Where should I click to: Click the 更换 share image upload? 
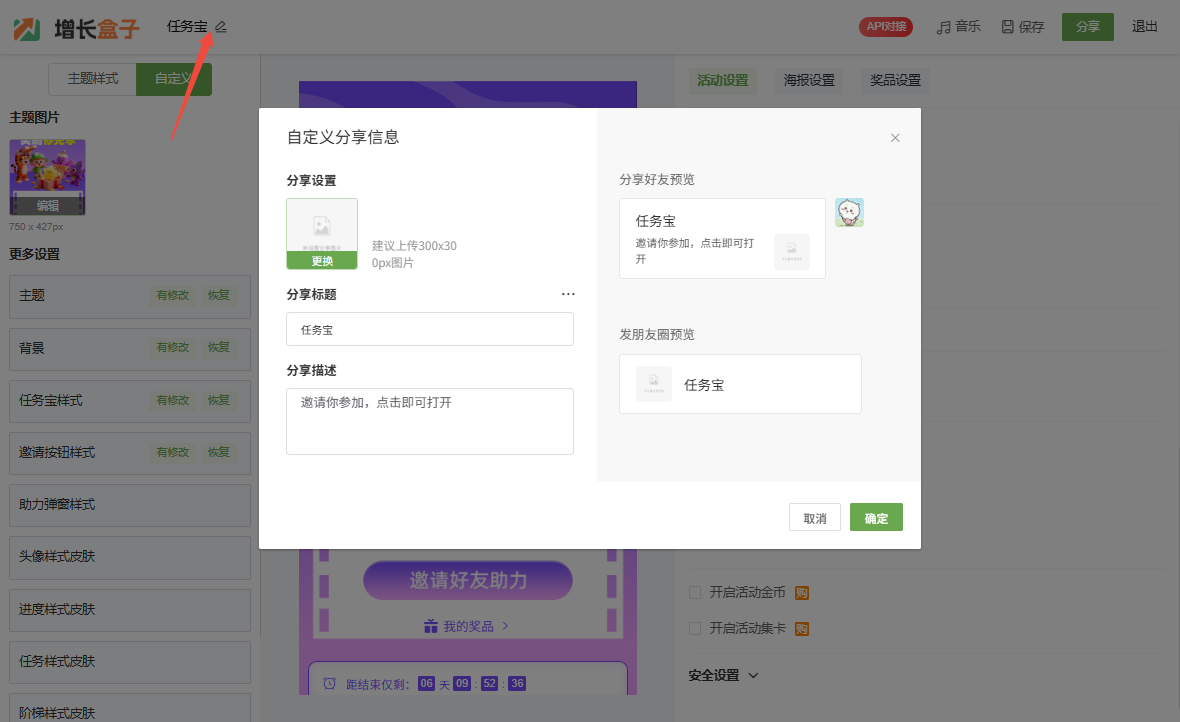point(321,260)
